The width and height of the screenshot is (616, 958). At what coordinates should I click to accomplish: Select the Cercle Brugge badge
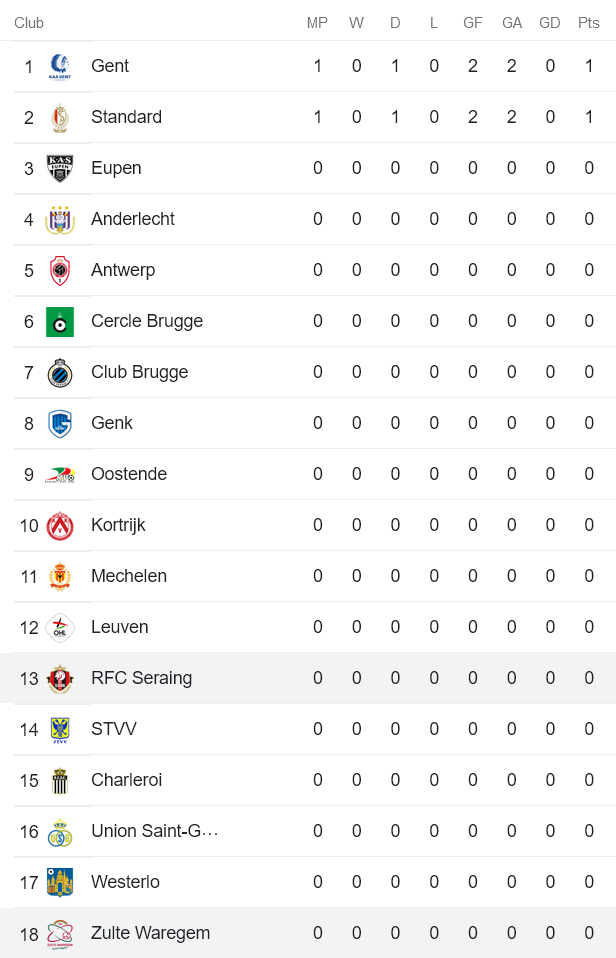[x=58, y=321]
